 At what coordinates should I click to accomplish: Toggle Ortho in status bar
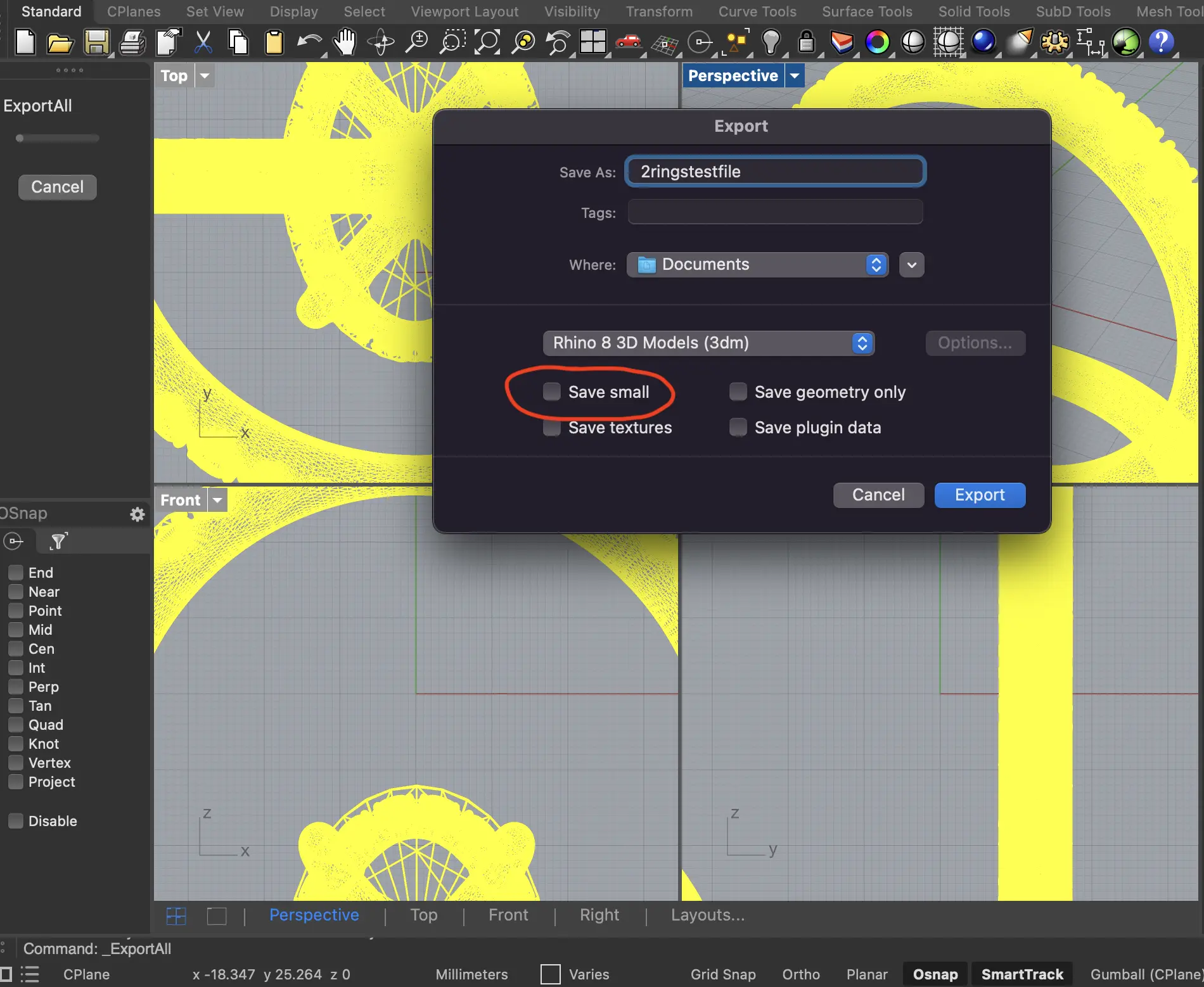[801, 974]
